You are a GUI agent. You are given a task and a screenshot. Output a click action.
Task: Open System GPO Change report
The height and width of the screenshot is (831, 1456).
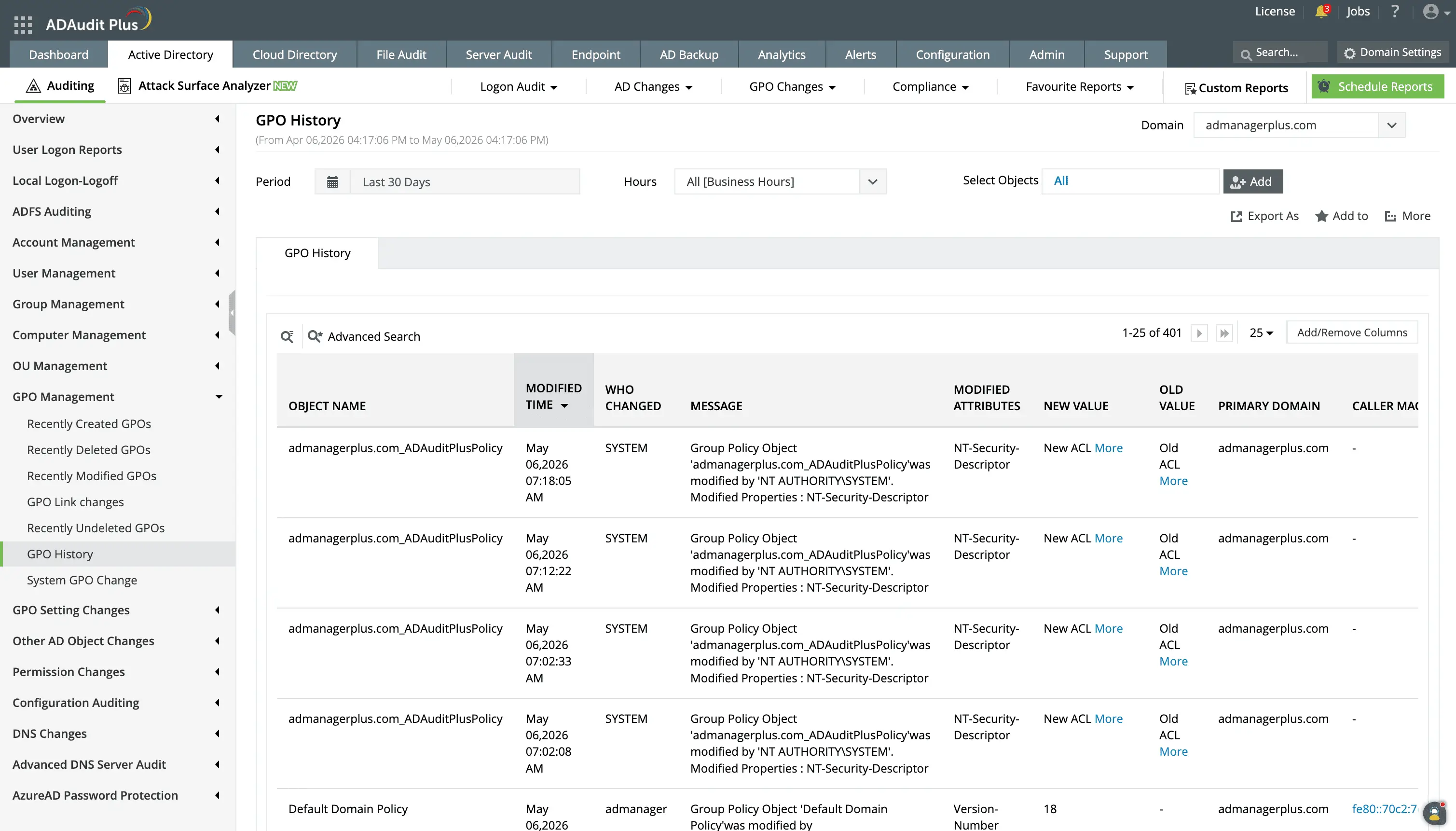(82, 581)
